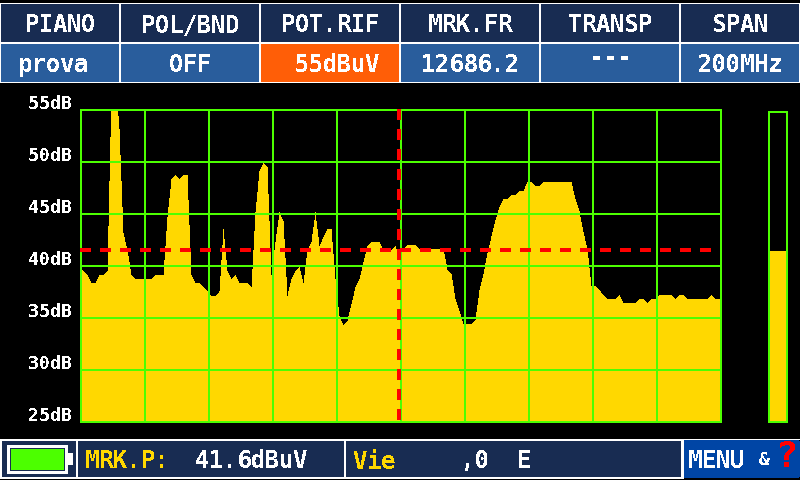The width and height of the screenshot is (800, 480).
Task: Click the 40dB axis label
Action: (49, 259)
